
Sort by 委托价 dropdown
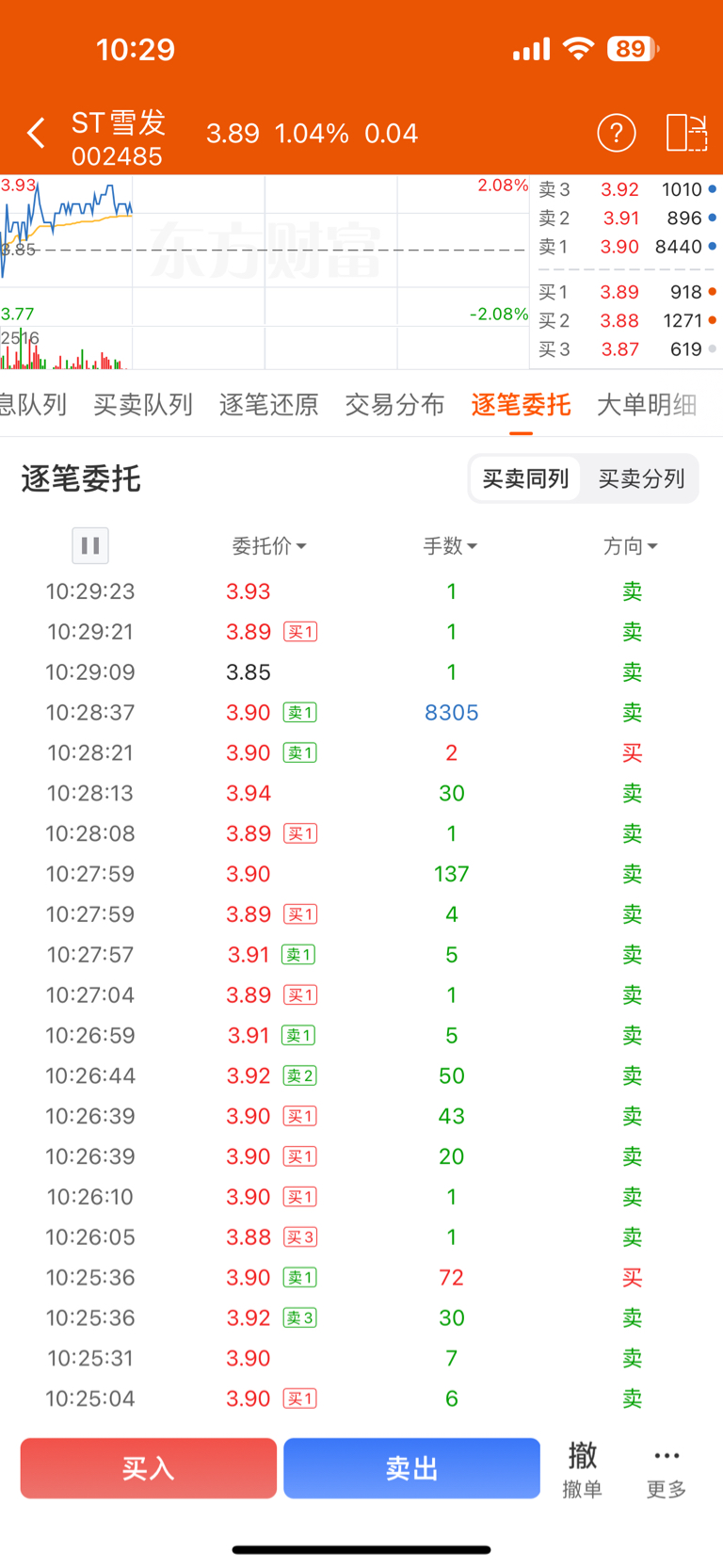tap(269, 546)
